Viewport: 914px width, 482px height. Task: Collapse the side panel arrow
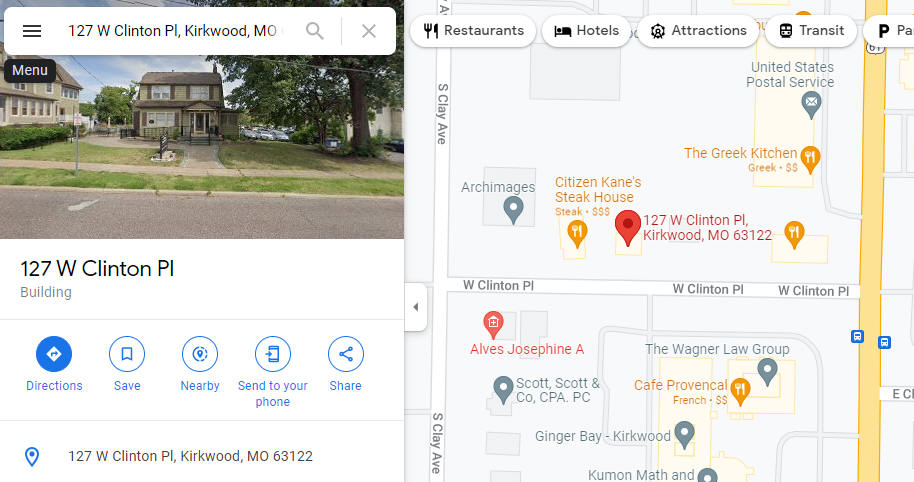[416, 307]
